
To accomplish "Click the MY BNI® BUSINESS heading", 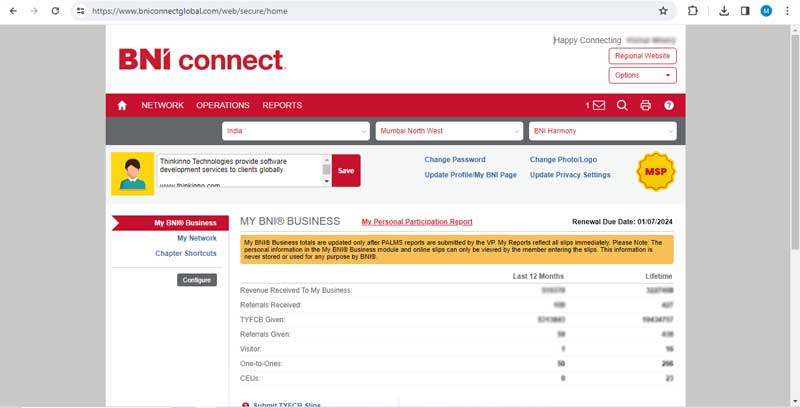I will pos(290,221).
